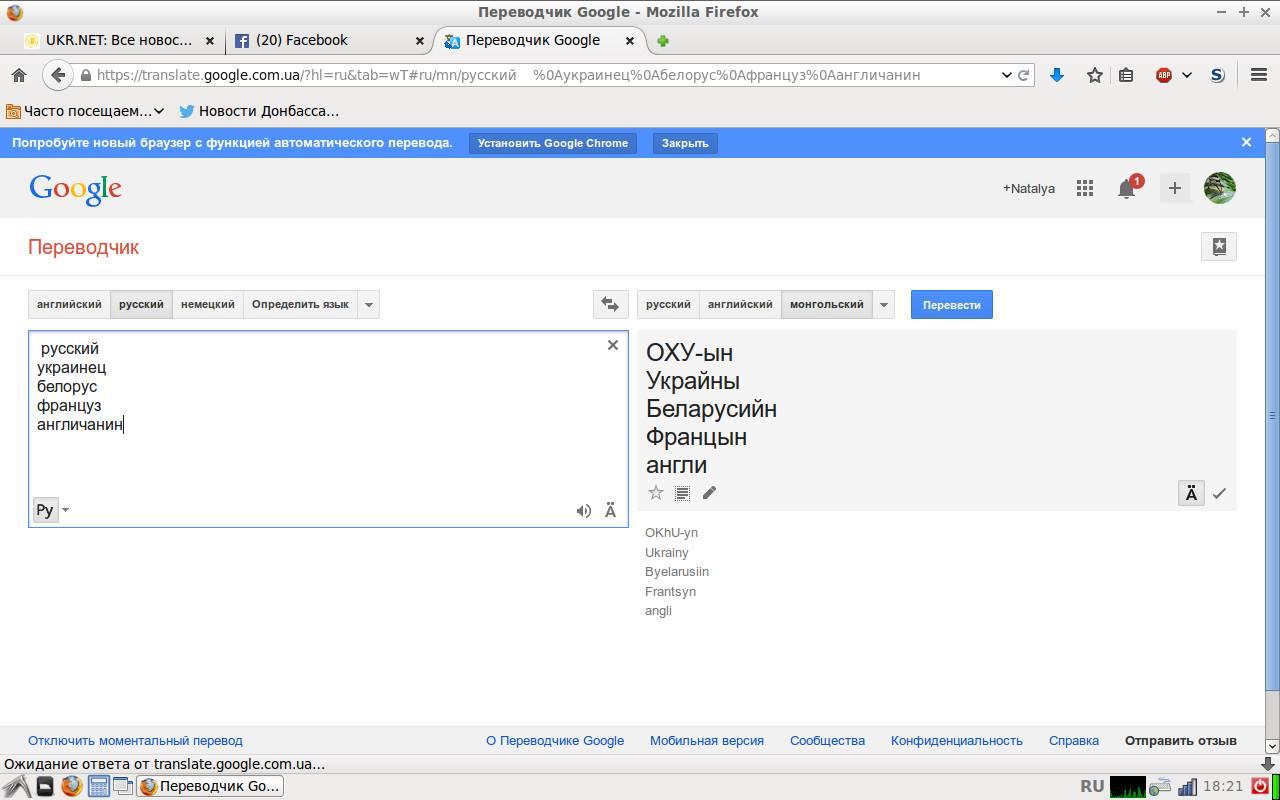Close the blue Chrome promo bar X

pos(1246,142)
